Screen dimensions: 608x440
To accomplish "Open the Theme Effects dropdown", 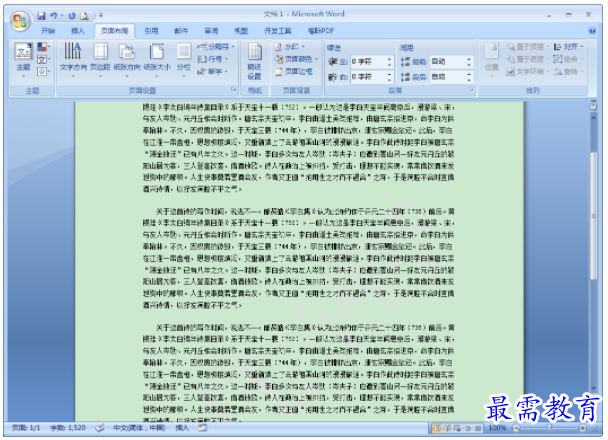I will [43, 71].
